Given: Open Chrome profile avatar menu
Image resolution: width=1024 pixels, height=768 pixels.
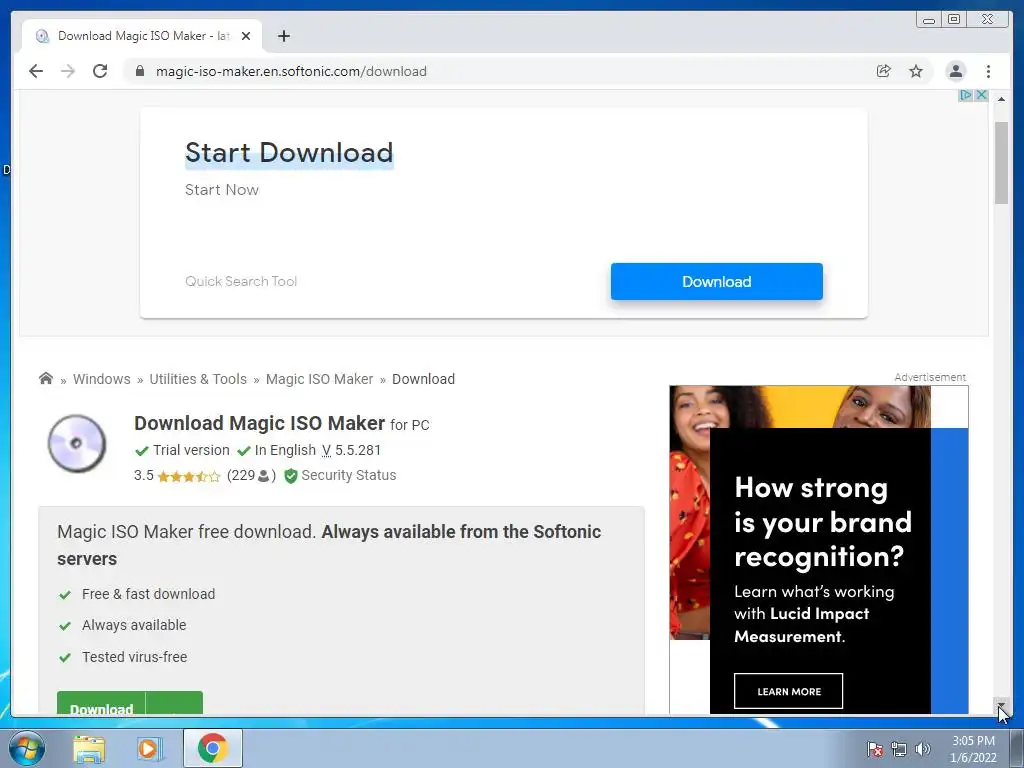Looking at the screenshot, I should pos(955,71).
